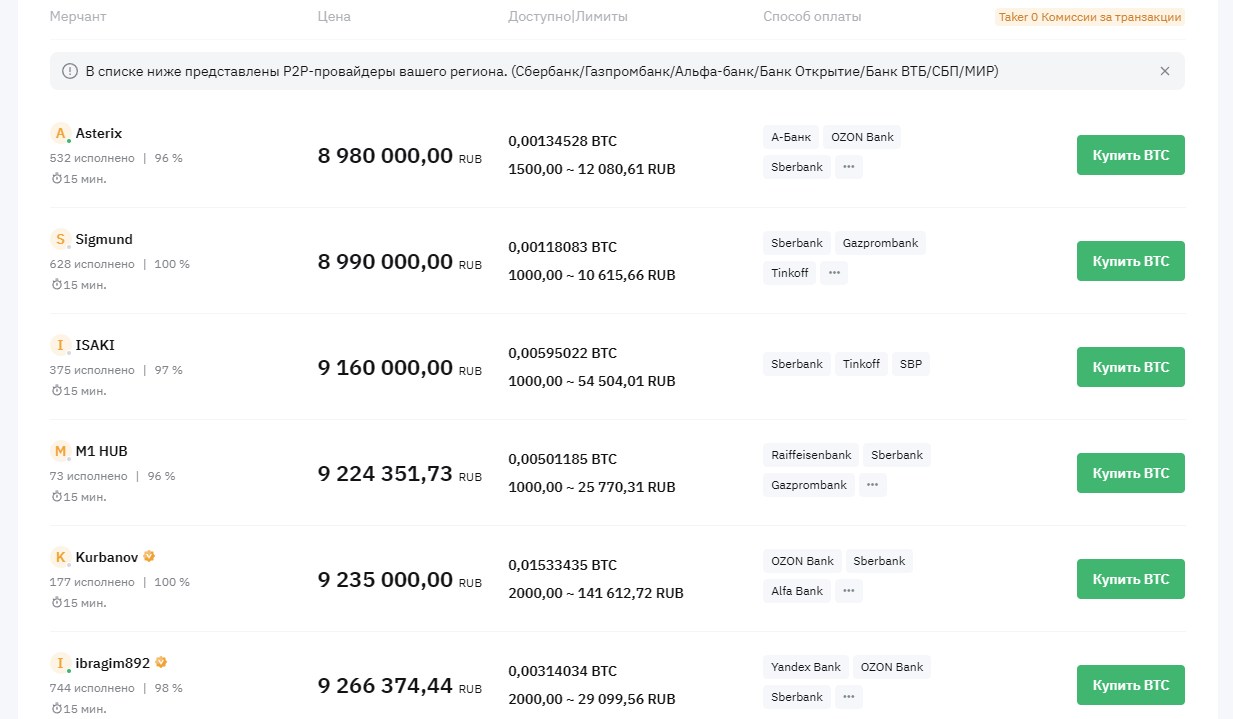
Task: Buy BTC from ISAKI
Action: (x=1131, y=367)
